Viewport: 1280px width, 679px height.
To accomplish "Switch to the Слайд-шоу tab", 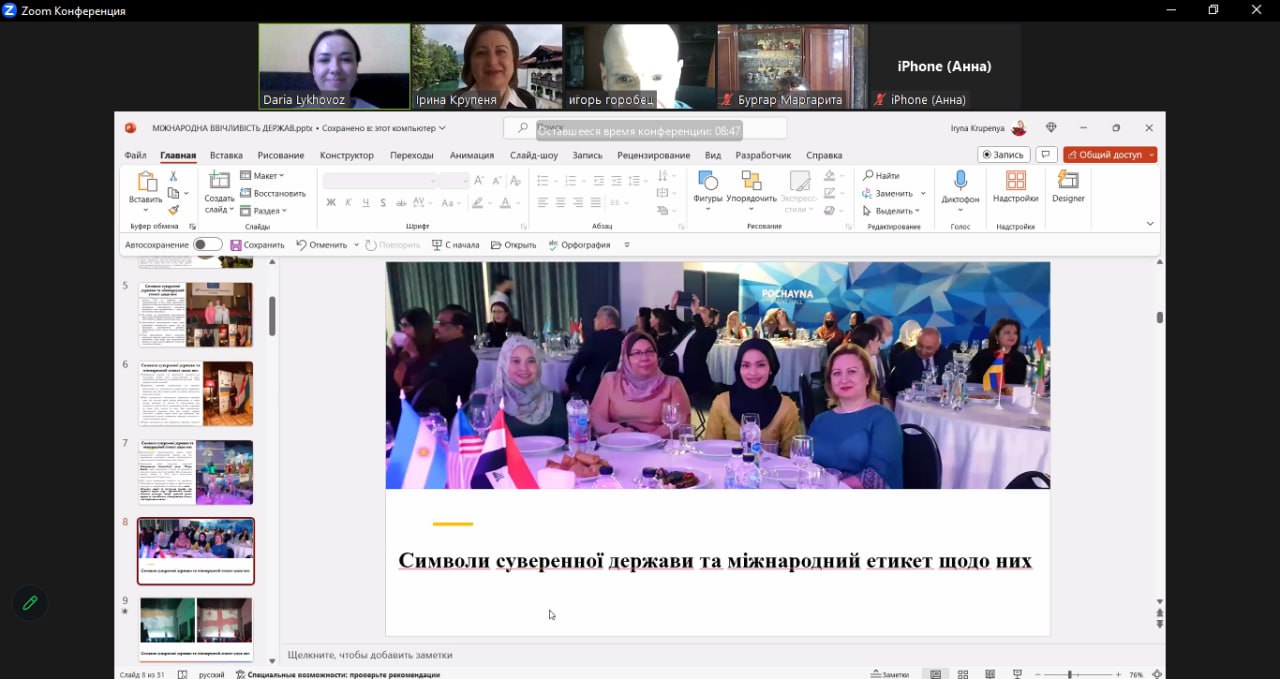I will pos(534,155).
